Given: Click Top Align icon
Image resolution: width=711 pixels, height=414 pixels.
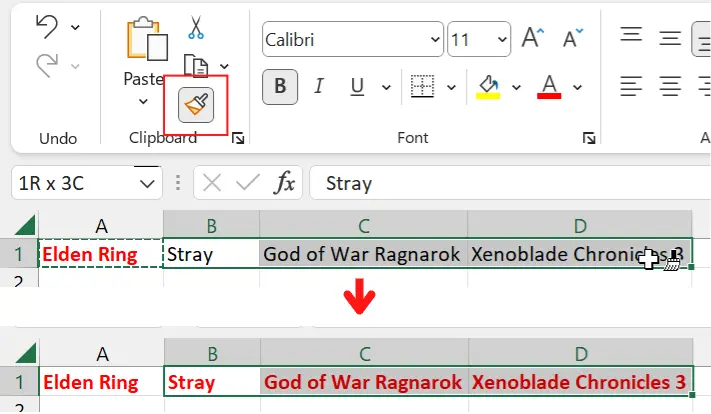Looking at the screenshot, I should point(631,35).
